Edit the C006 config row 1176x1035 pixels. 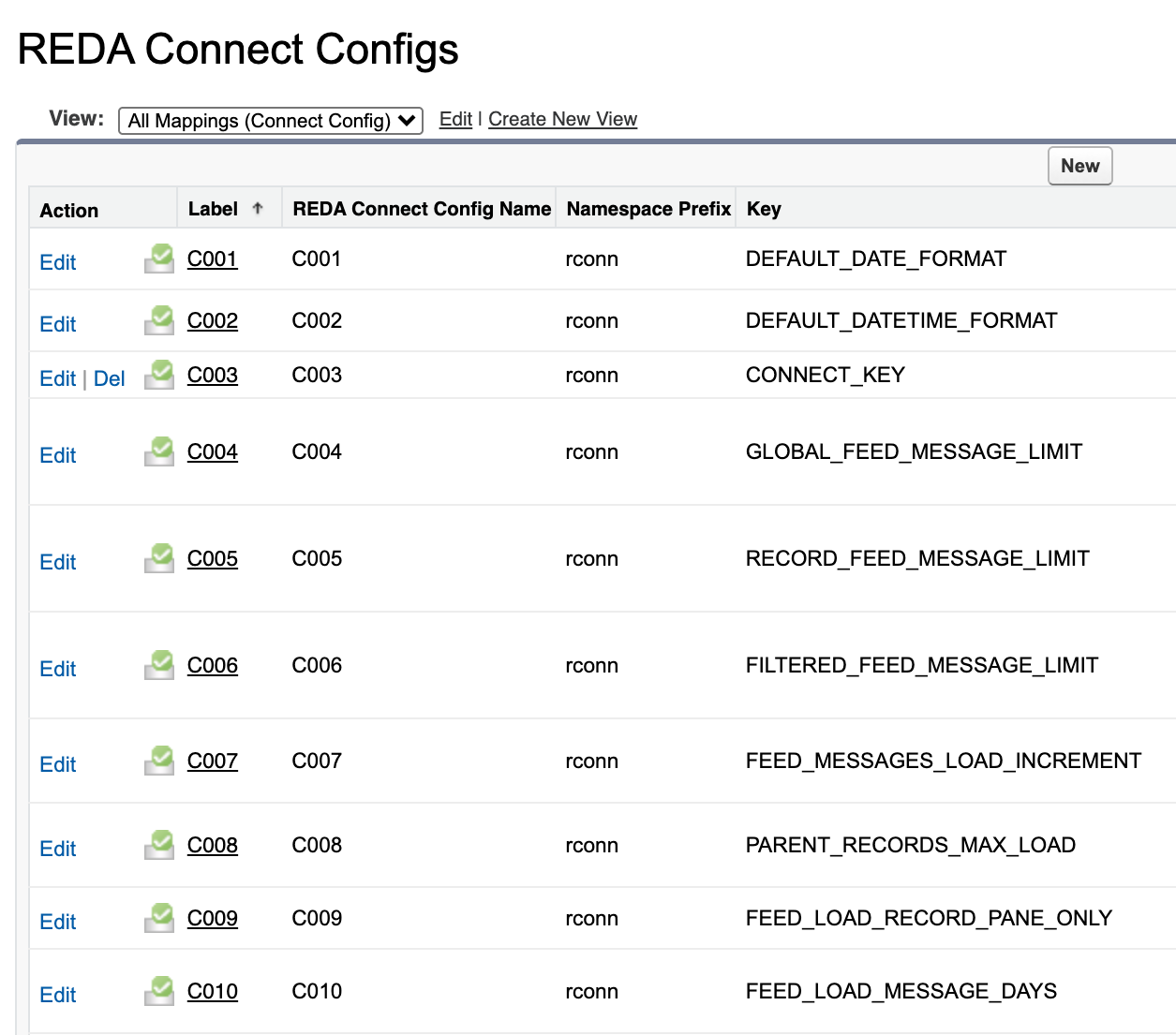tap(58, 669)
